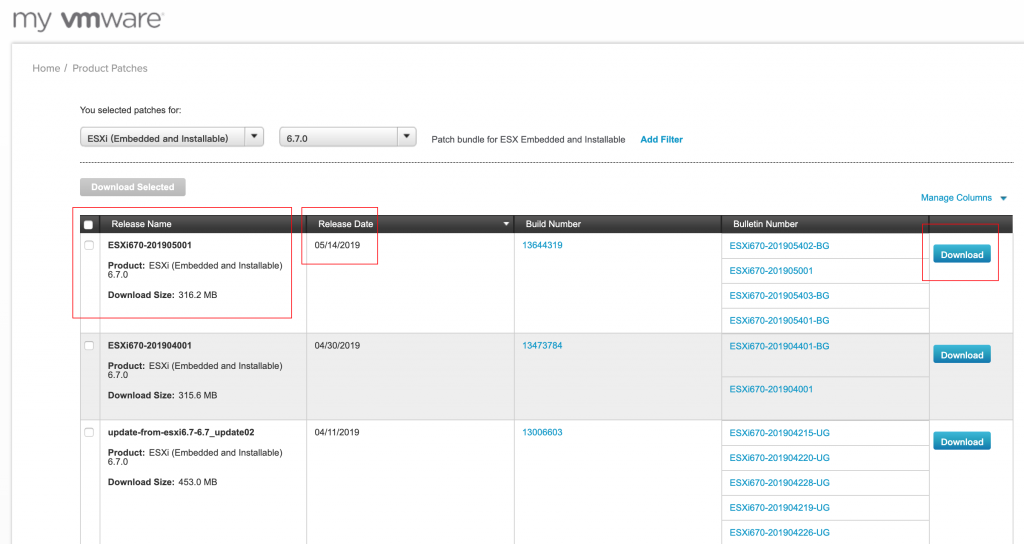Viewport: 1024px width, 544px height.
Task: Click the Release Date sort arrow
Action: [x=506, y=224]
